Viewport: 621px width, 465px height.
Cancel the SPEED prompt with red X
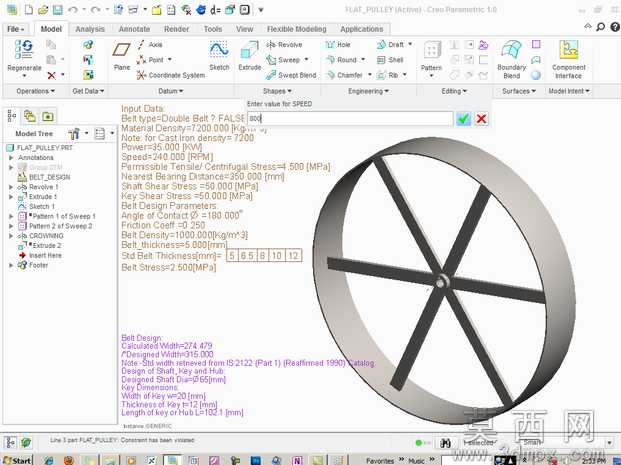(x=481, y=118)
